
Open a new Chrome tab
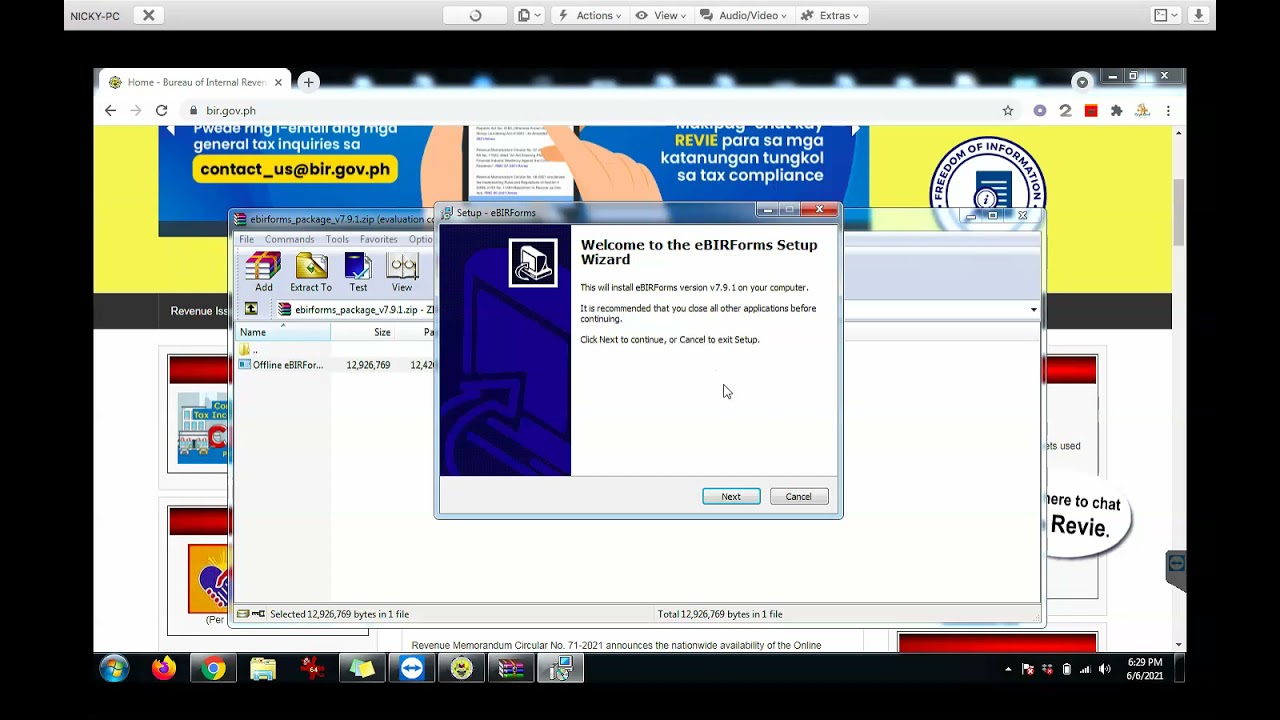click(308, 82)
